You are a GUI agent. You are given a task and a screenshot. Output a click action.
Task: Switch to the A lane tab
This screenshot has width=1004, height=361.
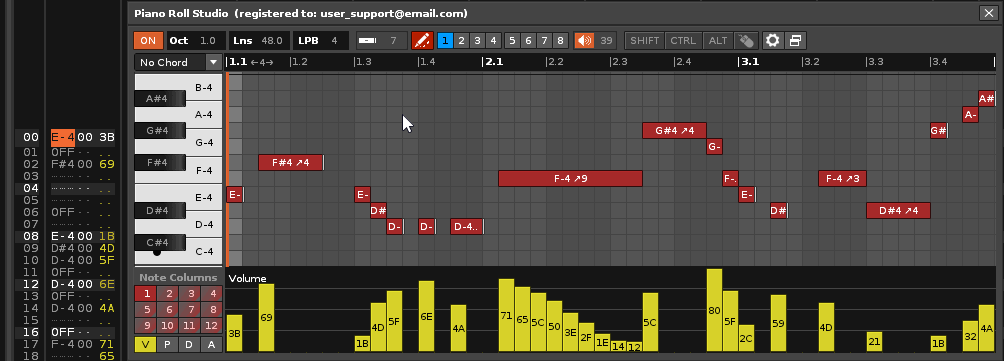coord(211,344)
